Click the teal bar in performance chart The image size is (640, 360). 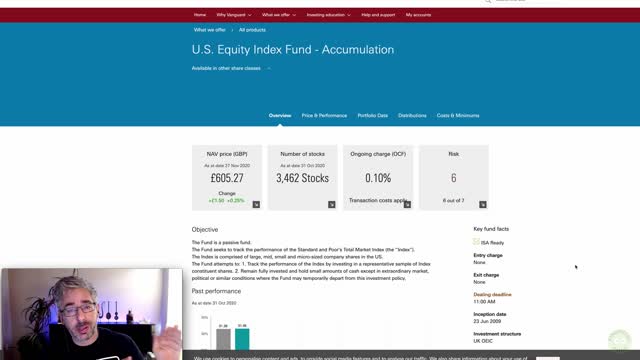pos(242,339)
